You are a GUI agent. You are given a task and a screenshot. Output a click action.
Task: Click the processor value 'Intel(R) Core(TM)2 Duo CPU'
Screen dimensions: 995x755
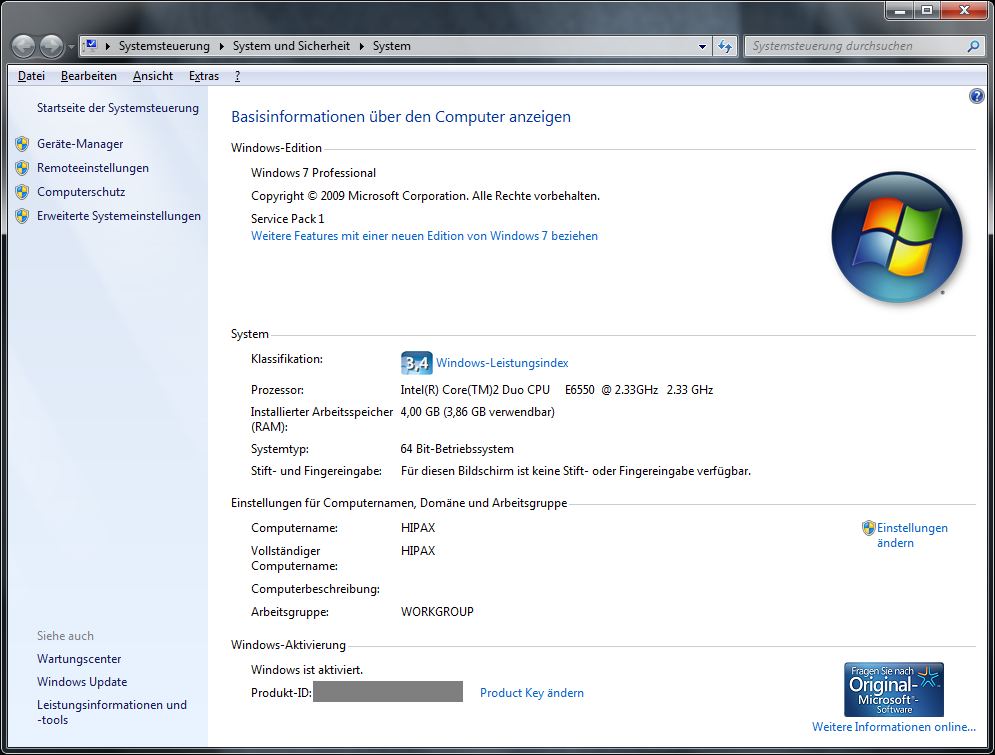(x=475, y=390)
